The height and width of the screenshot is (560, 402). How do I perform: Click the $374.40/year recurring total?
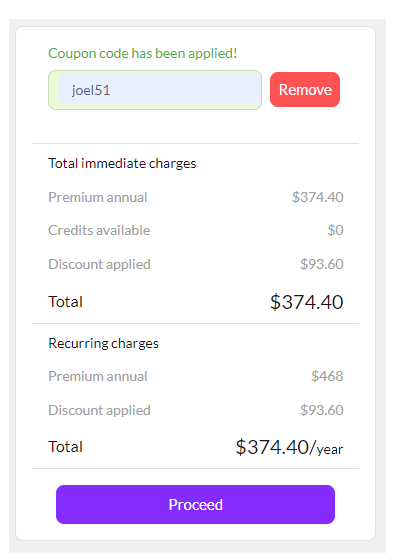289,447
